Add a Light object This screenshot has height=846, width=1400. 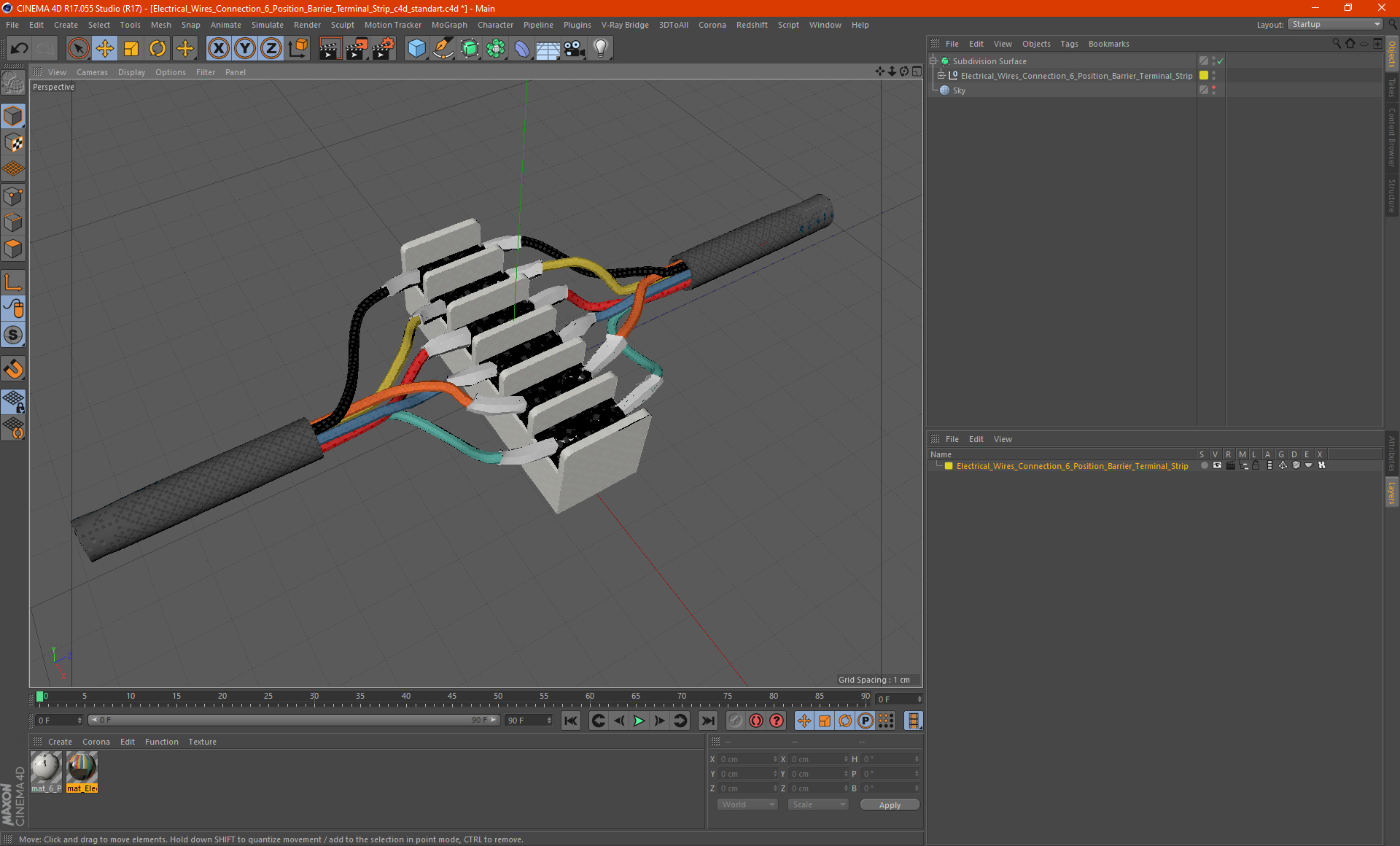pos(600,49)
